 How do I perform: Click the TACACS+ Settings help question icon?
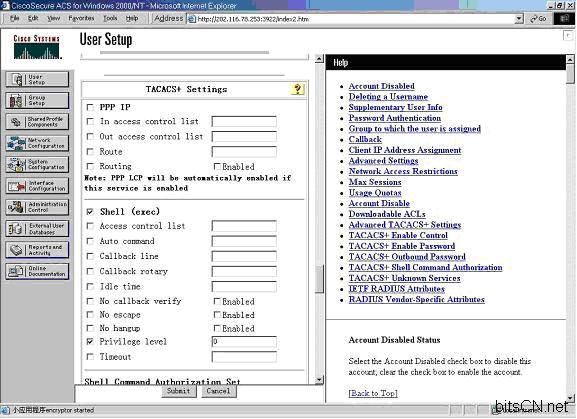pos(297,89)
